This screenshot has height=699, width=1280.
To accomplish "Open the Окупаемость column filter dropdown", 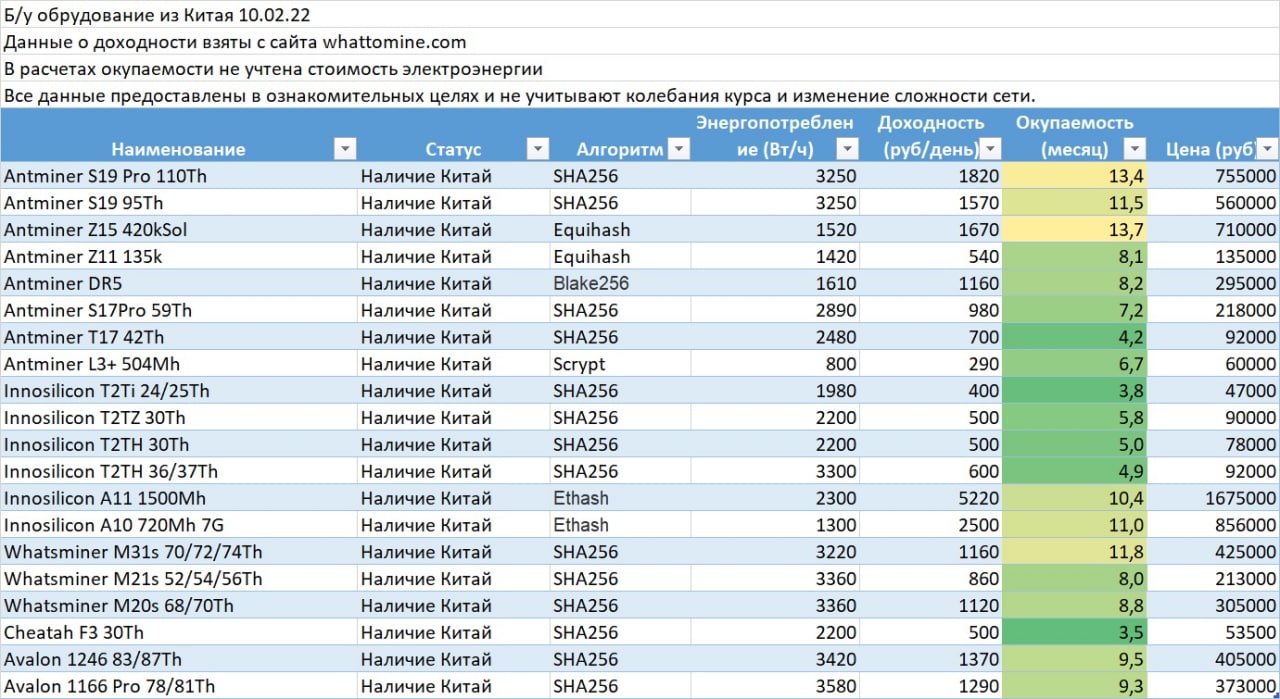I will [x=1135, y=149].
